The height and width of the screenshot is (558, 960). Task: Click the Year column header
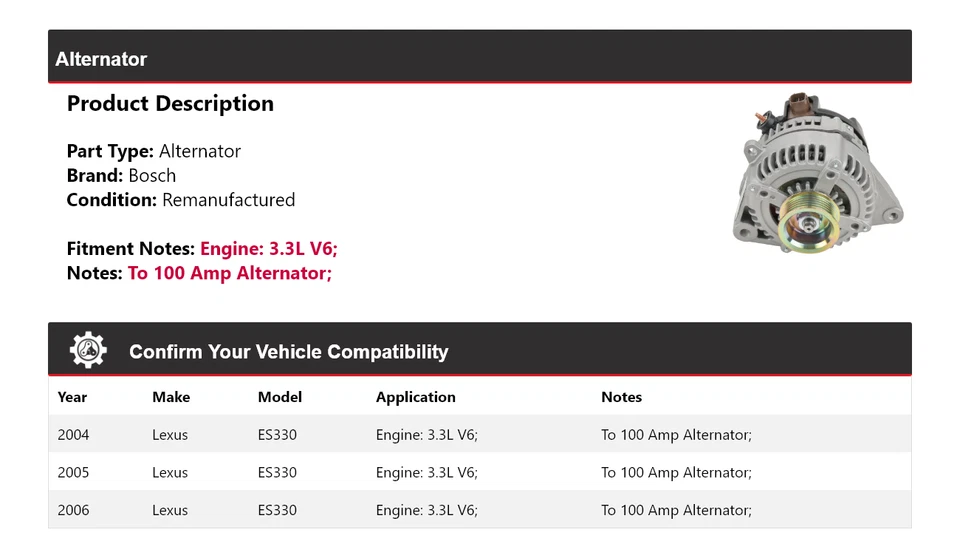click(72, 397)
